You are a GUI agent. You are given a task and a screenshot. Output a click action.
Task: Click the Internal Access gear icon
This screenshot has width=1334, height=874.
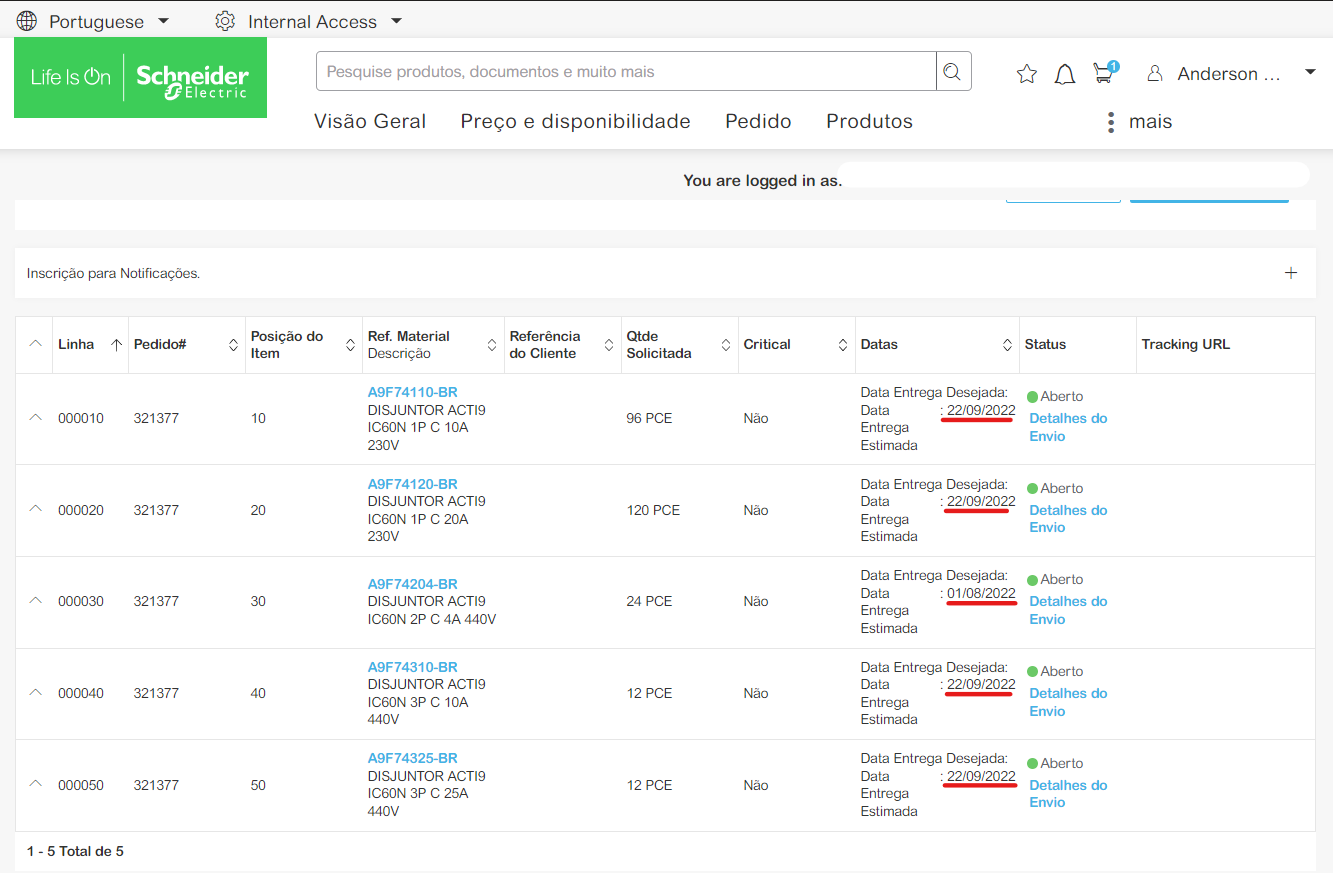click(225, 21)
